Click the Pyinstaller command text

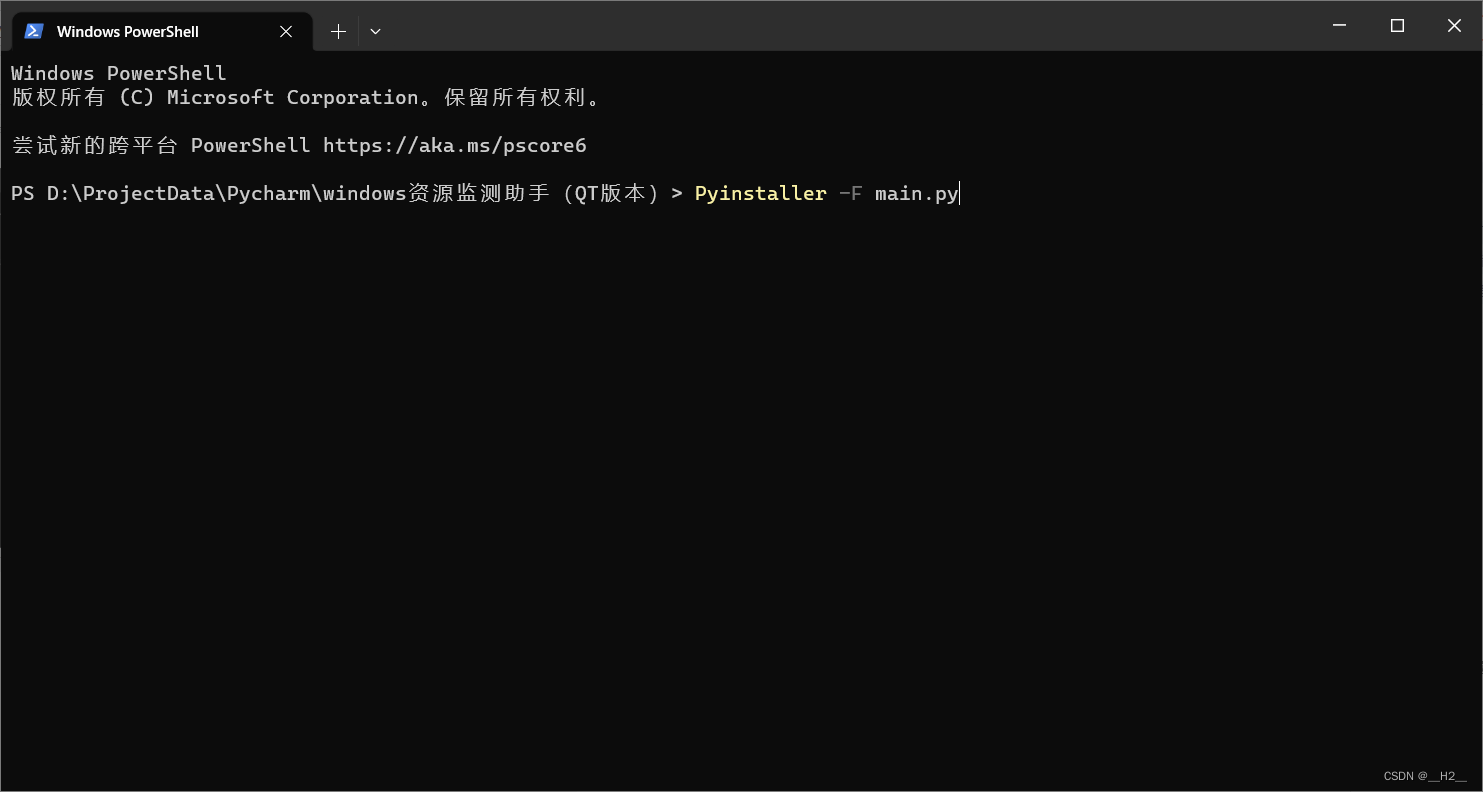pyautogui.click(x=761, y=193)
